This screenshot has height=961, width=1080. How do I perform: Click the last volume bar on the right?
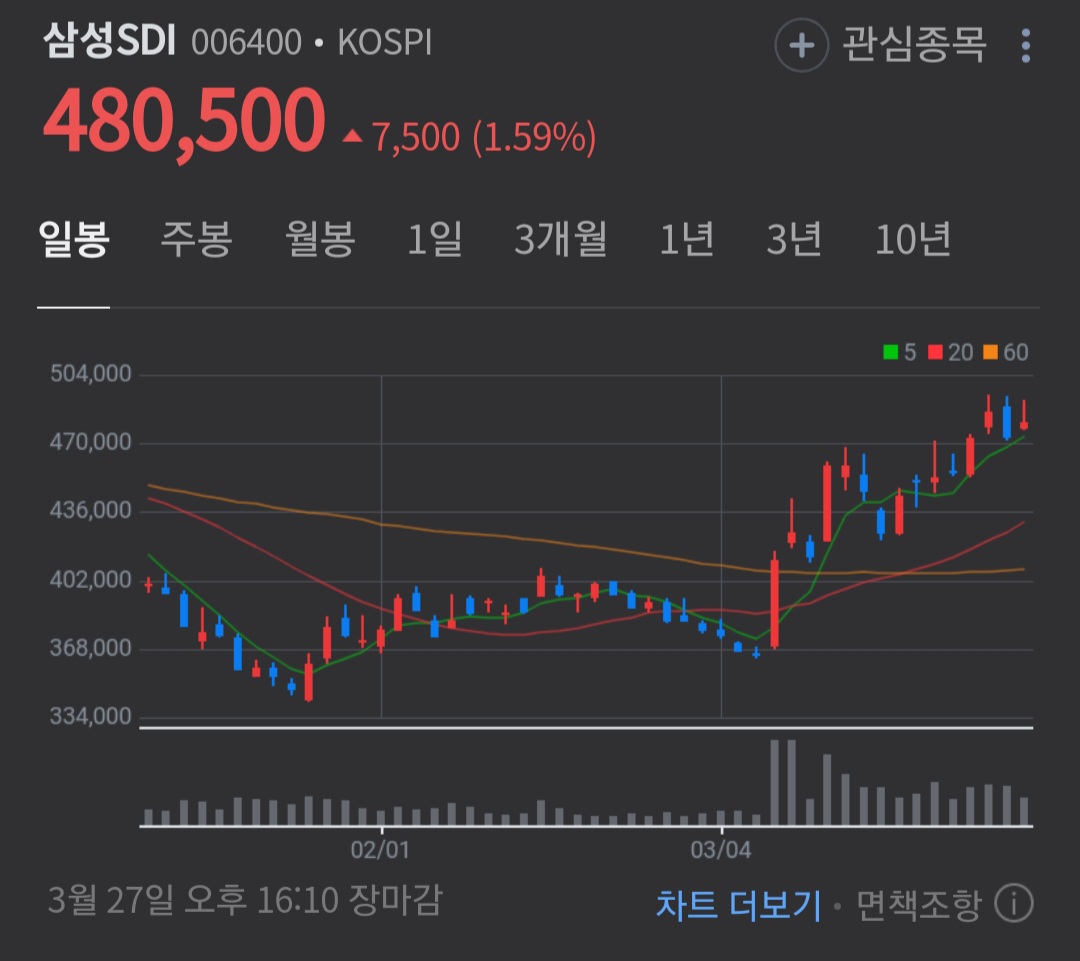1024,811
